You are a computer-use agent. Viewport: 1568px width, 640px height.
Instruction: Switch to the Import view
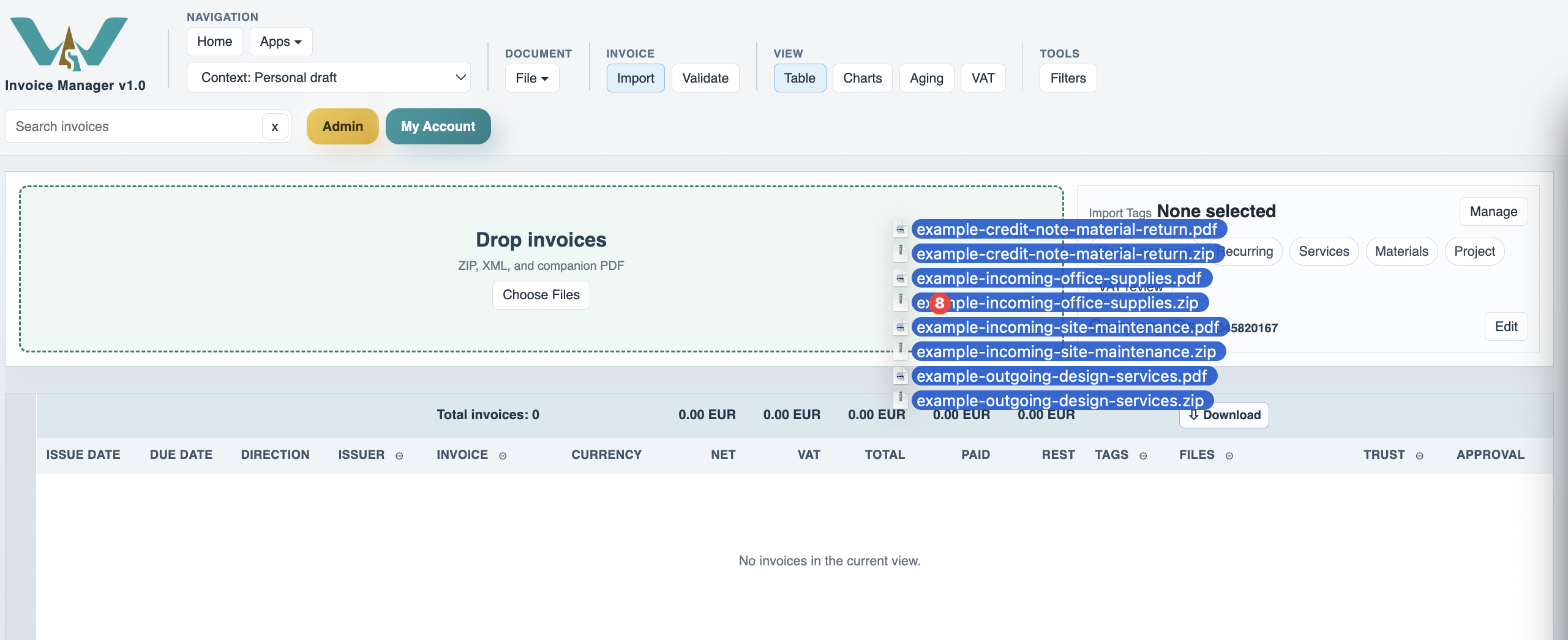pos(636,78)
